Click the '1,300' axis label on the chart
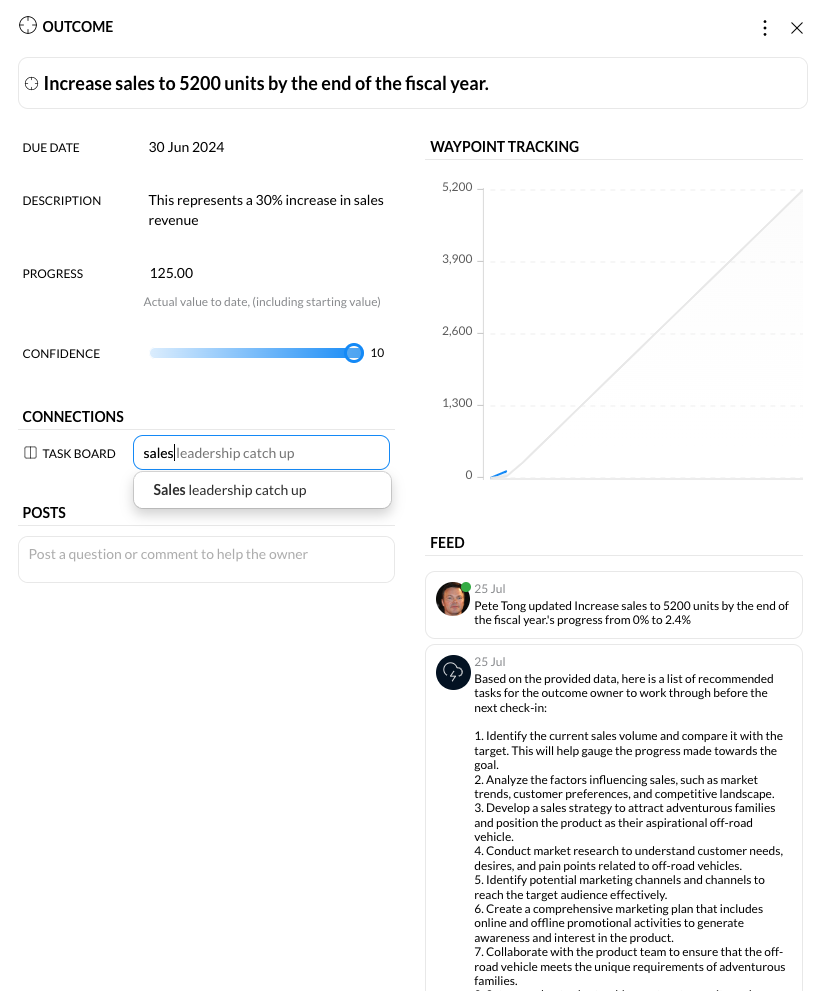Image resolution: width=822 pixels, height=991 pixels. click(x=457, y=403)
